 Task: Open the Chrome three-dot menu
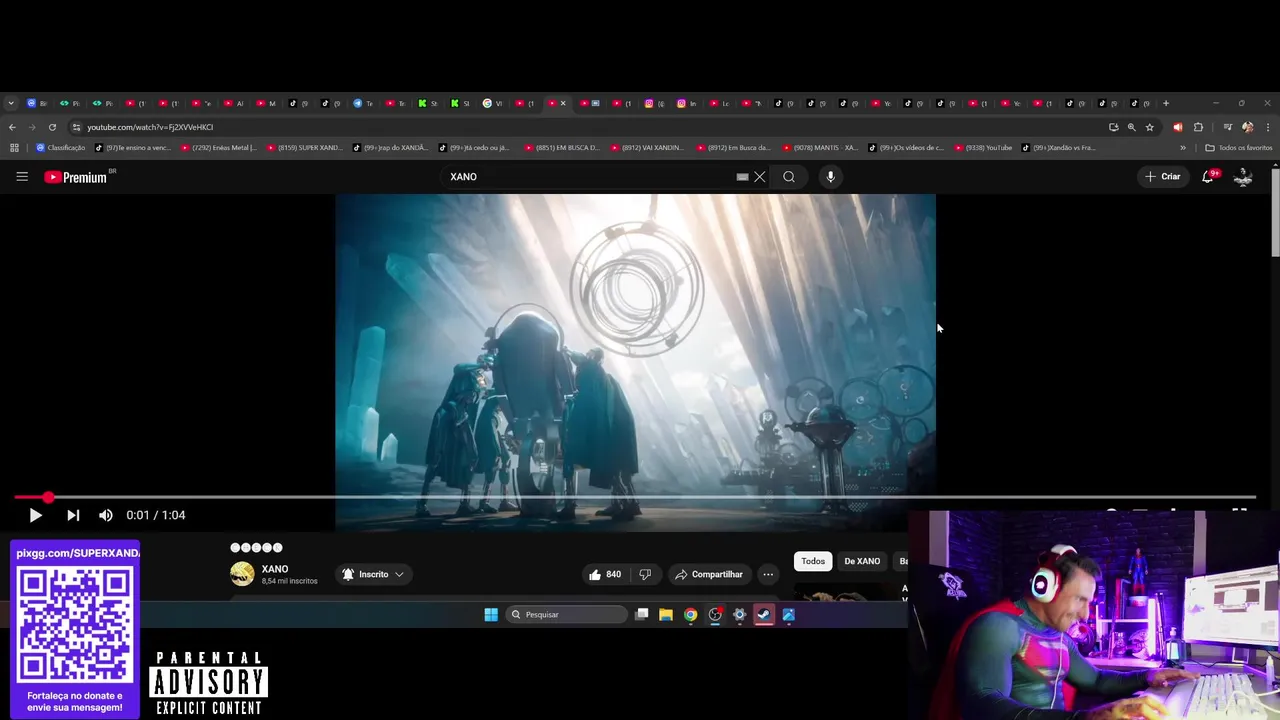click(1268, 127)
